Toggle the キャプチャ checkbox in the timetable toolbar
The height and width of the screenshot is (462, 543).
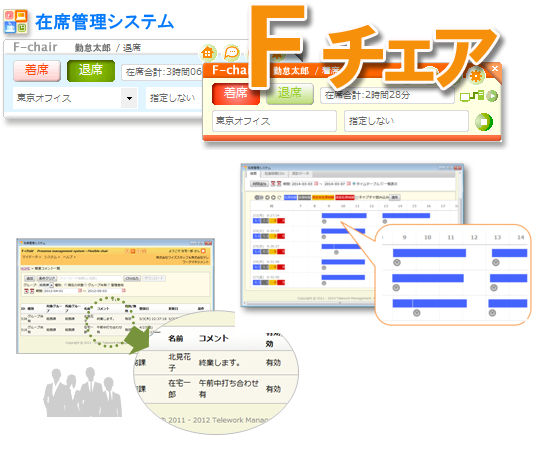[x=357, y=197]
